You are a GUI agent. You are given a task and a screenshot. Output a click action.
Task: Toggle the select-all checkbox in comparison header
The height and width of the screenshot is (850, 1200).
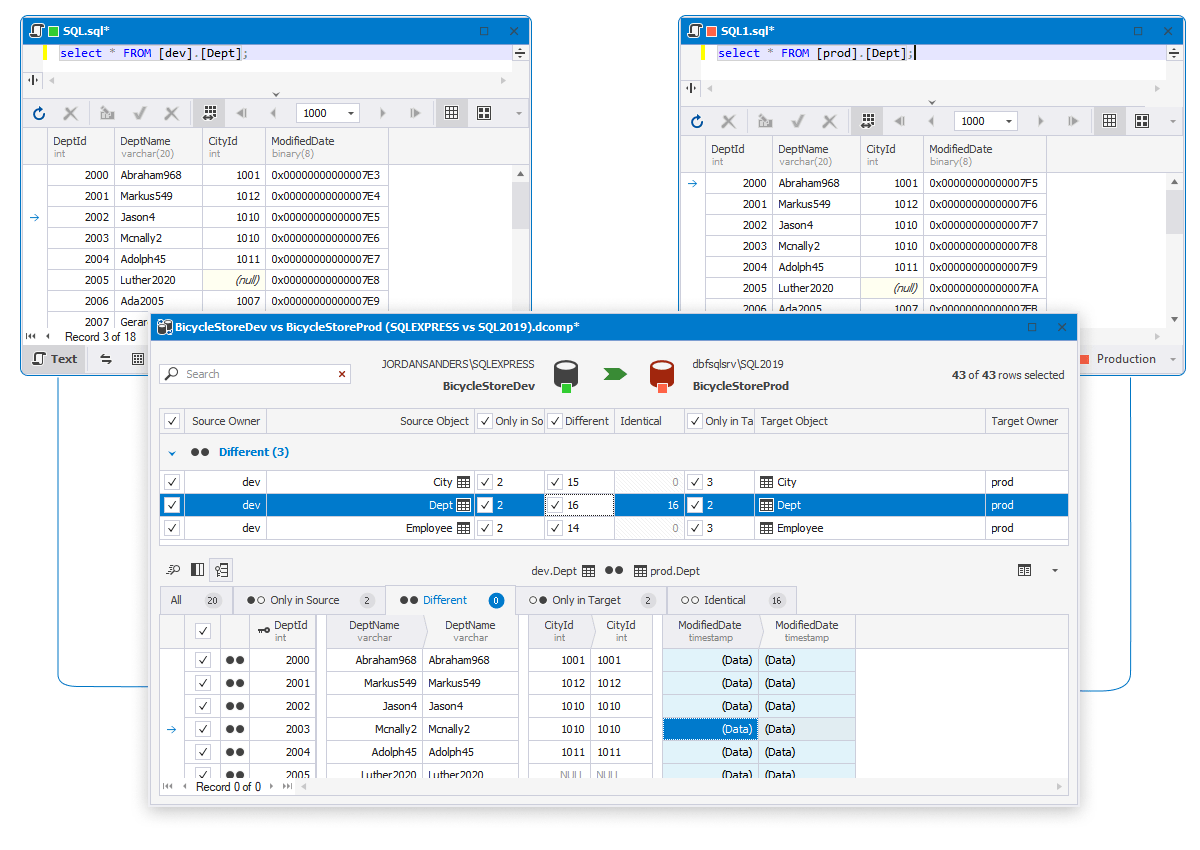click(172, 421)
